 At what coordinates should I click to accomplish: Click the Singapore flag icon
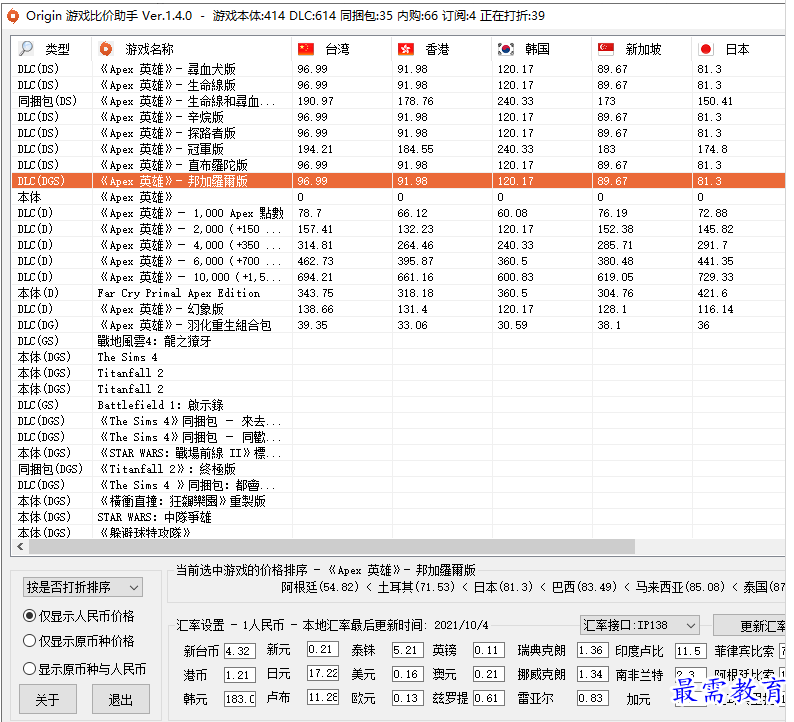coord(606,49)
